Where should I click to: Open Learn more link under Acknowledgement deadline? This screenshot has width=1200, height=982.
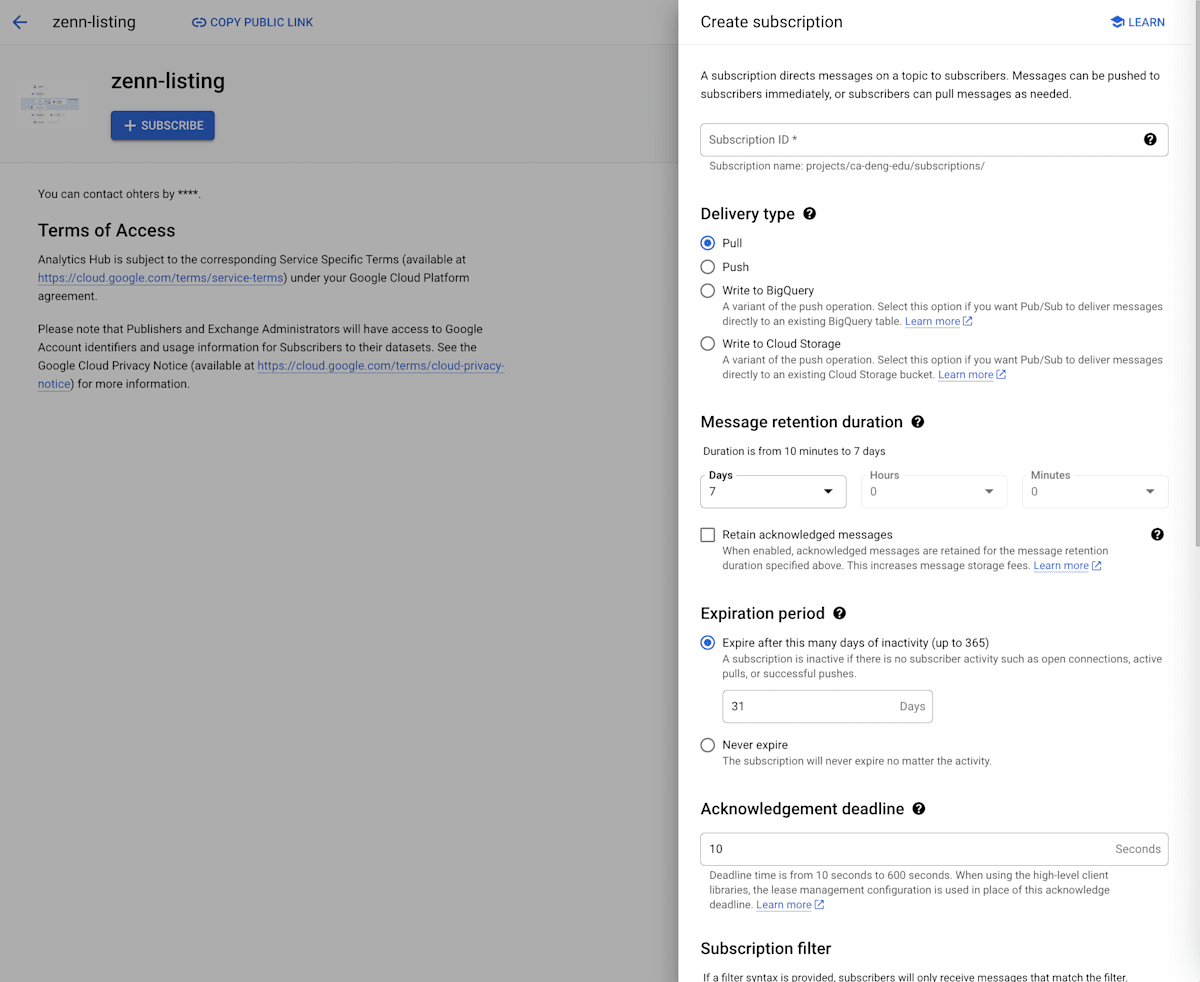[790, 905]
